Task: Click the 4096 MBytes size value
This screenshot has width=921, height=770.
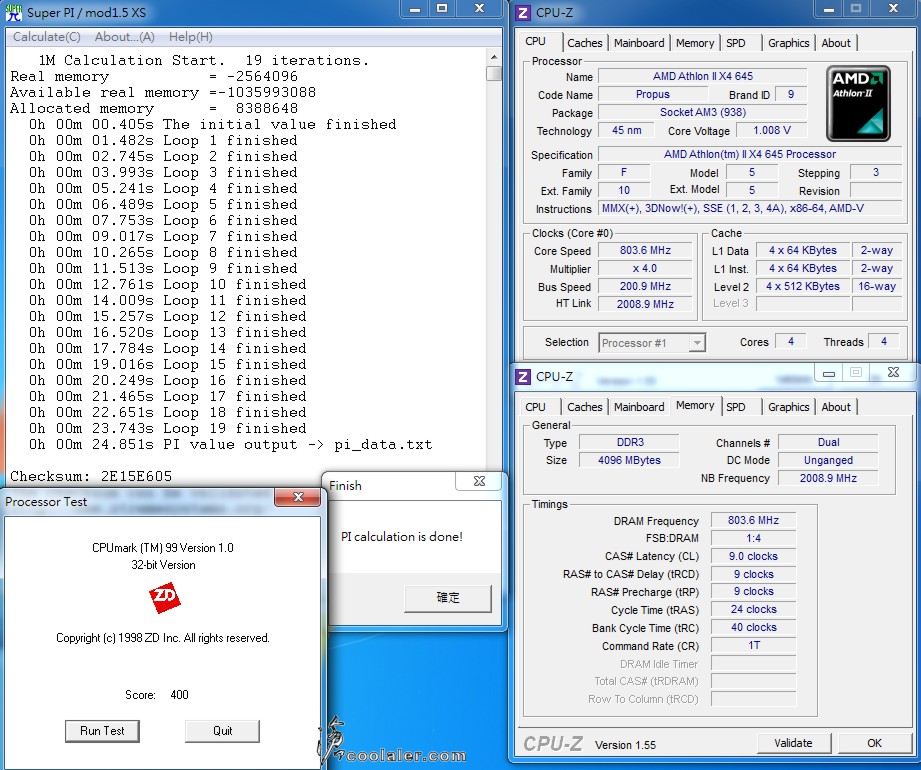Action: click(630, 460)
